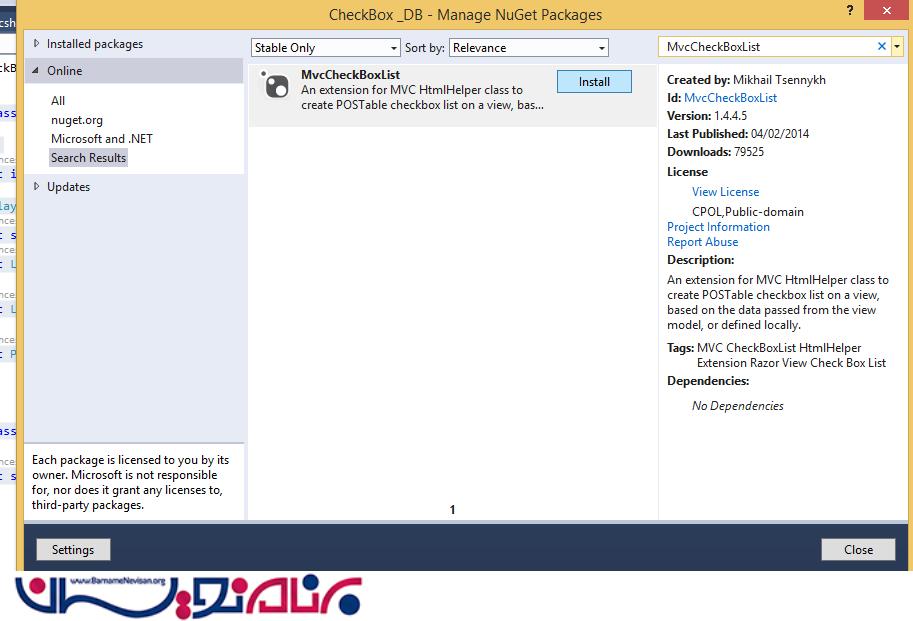Open the MvcCheckBoxList Id link
913x621 pixels.
coord(730,98)
